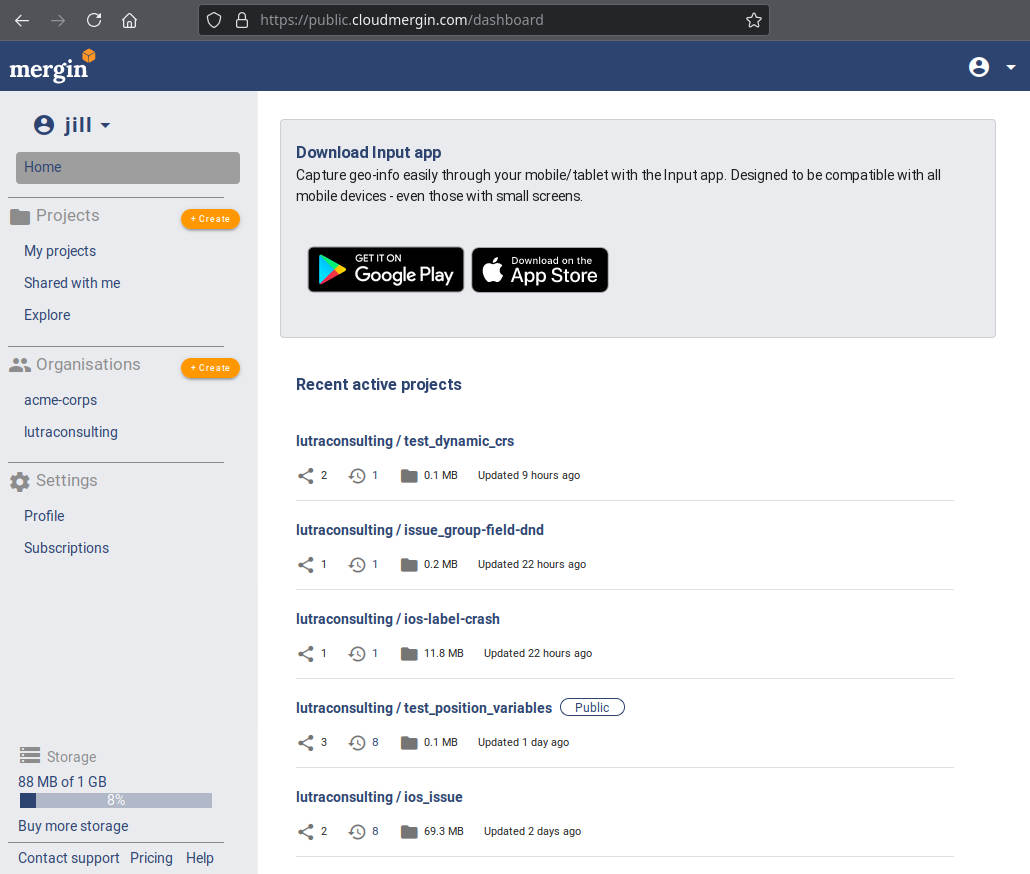Open lutraconsulting / test_dynamic_crs project
Screen dimensions: 1030x874
click(x=405, y=441)
